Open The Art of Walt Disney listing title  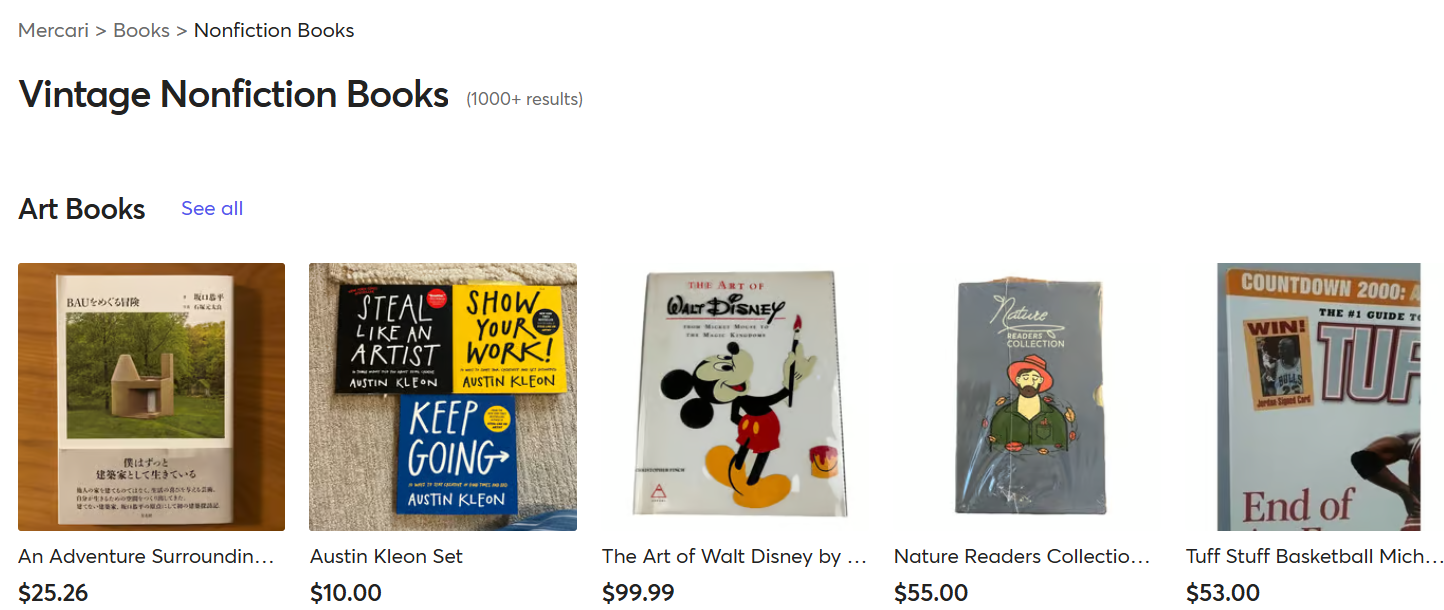[x=735, y=556]
